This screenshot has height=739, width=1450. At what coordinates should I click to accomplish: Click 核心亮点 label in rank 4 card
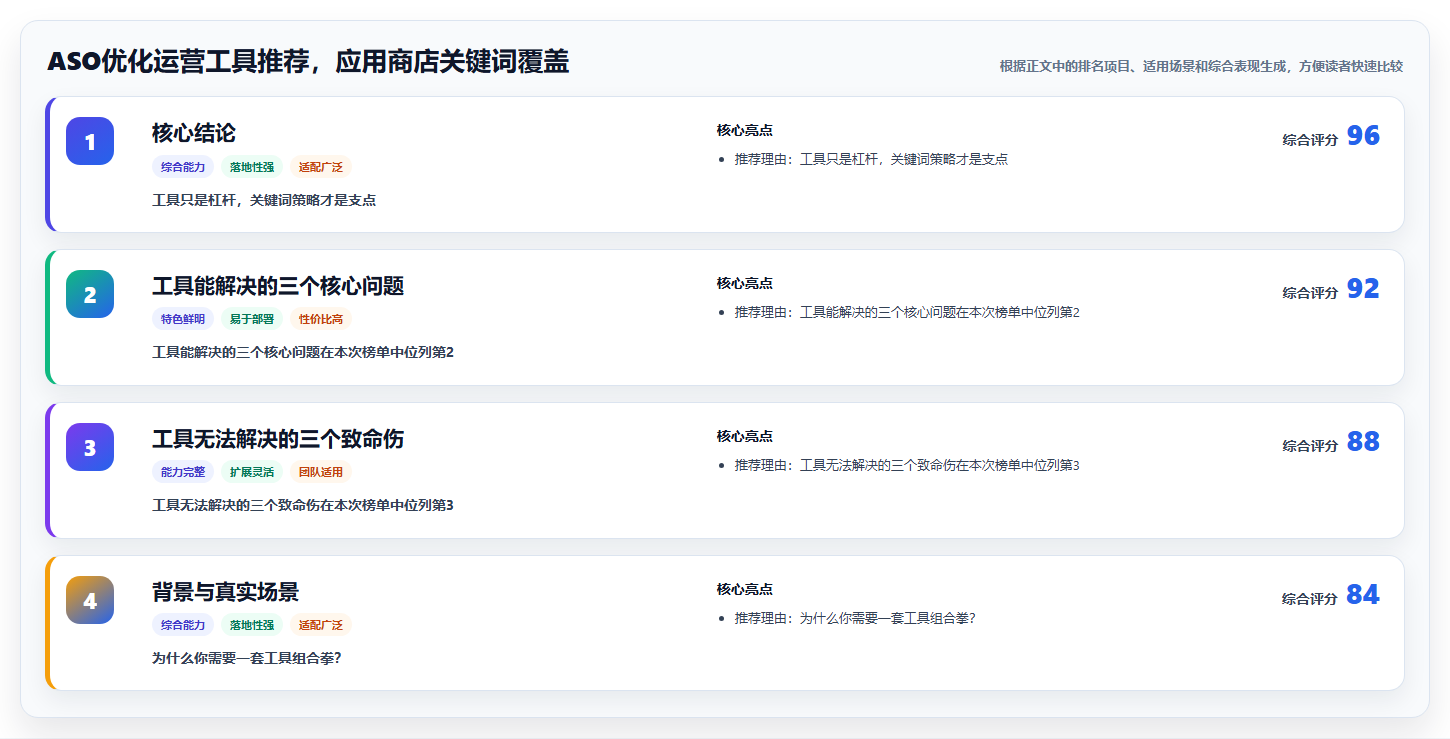point(745,589)
